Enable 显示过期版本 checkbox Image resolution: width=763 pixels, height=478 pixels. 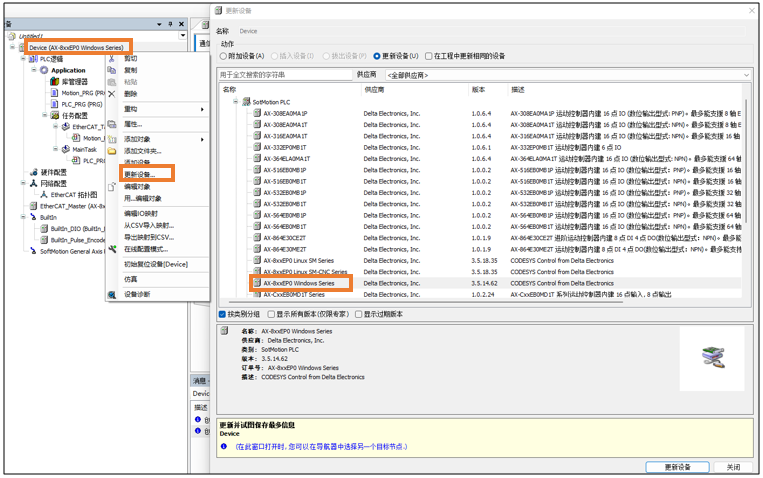click(x=359, y=314)
